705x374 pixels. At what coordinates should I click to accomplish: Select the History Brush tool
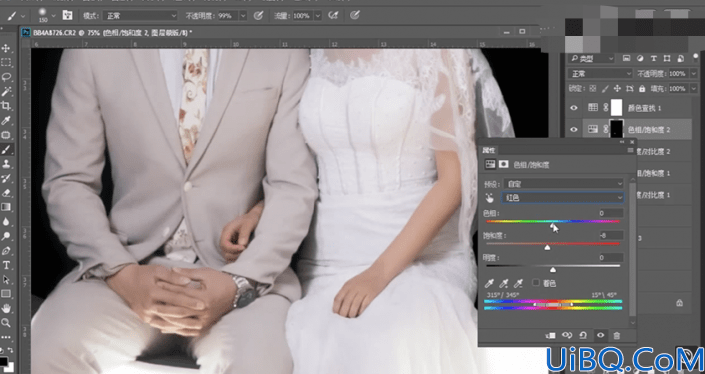[6, 178]
